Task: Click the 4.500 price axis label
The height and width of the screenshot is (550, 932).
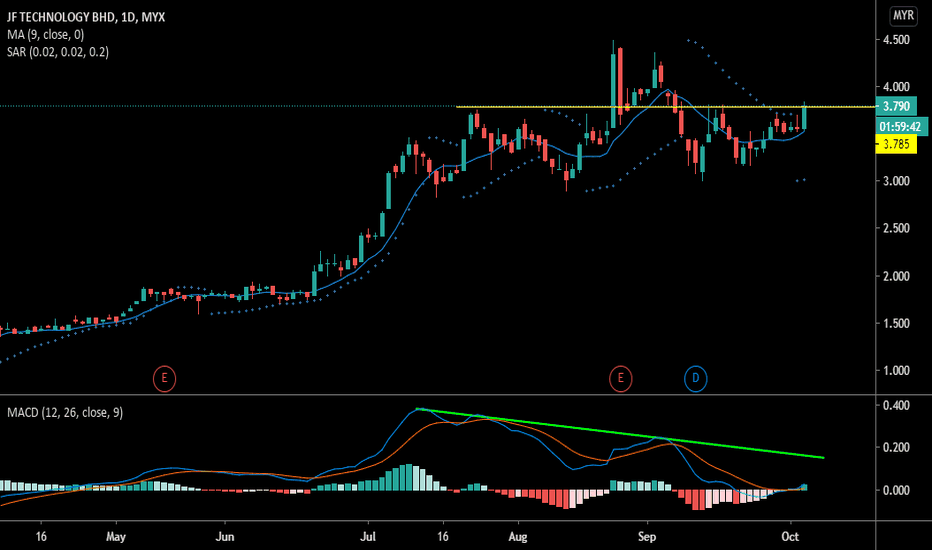Action: click(896, 40)
